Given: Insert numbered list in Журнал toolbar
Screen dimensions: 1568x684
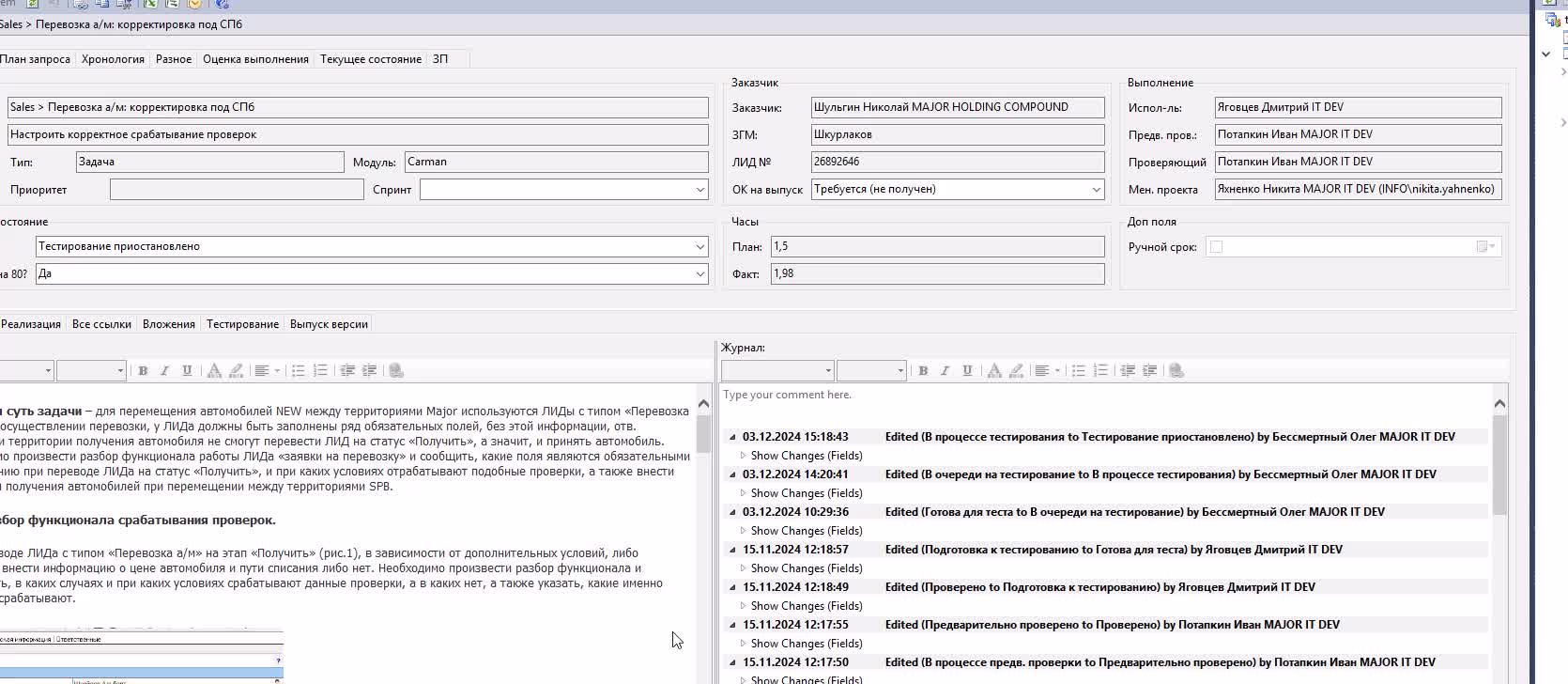Looking at the screenshot, I should click(x=1100, y=371).
